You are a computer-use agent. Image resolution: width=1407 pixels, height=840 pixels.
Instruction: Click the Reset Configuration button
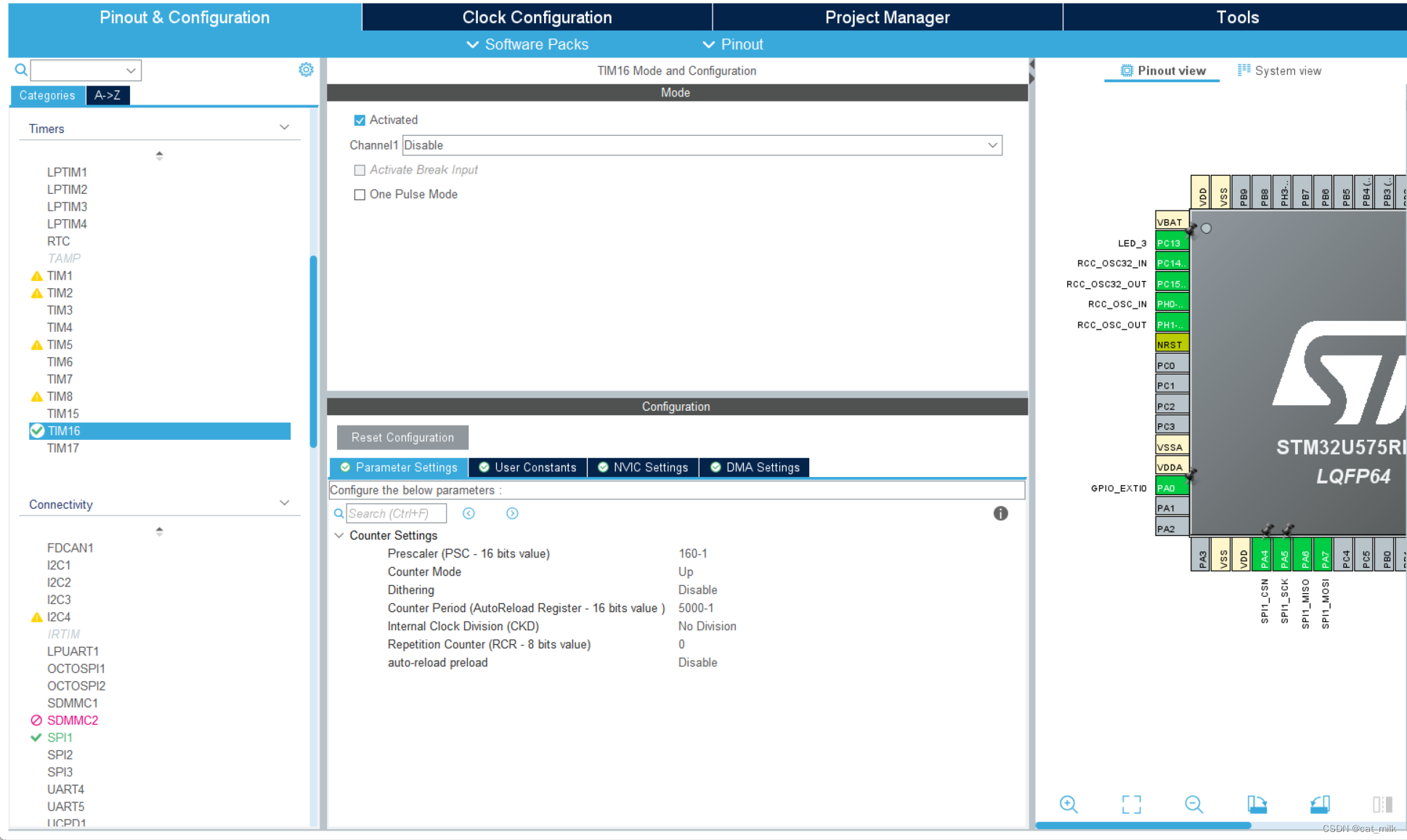tap(402, 436)
